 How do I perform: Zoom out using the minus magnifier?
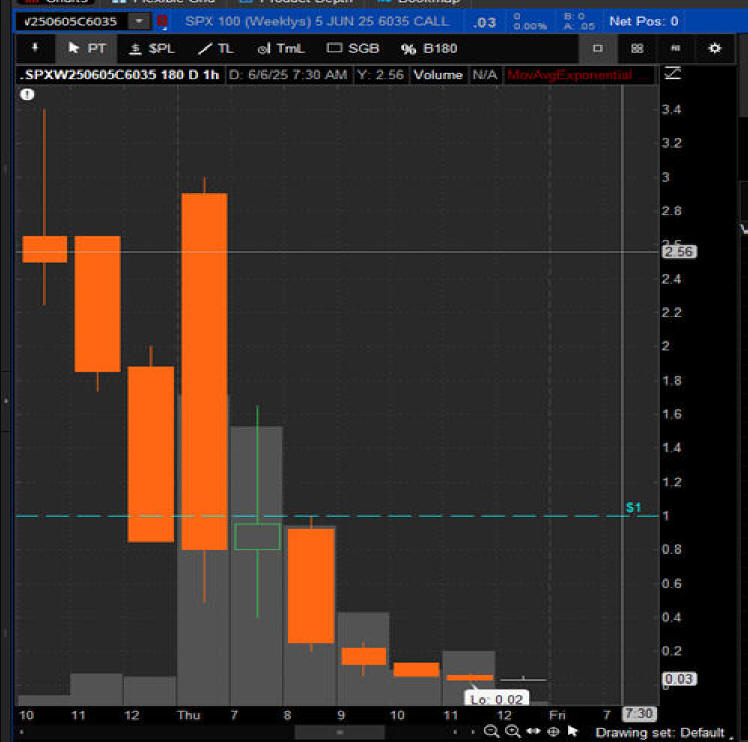click(491, 731)
